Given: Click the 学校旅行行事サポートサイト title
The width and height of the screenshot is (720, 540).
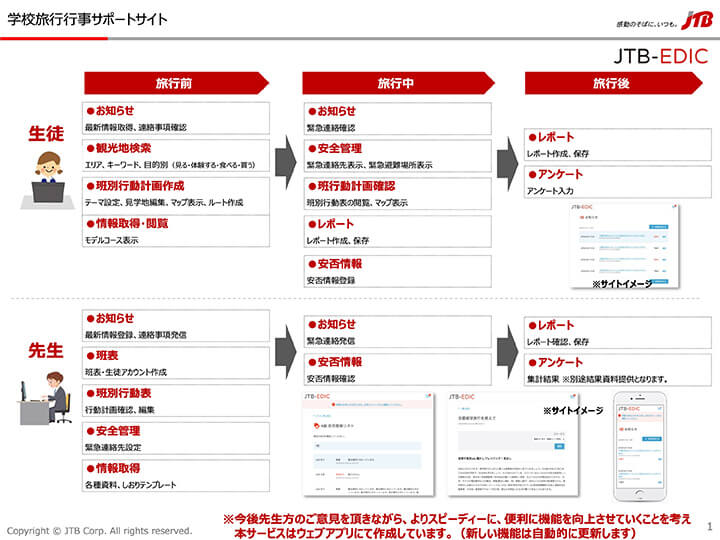Looking at the screenshot, I should pyautogui.click(x=87, y=19).
